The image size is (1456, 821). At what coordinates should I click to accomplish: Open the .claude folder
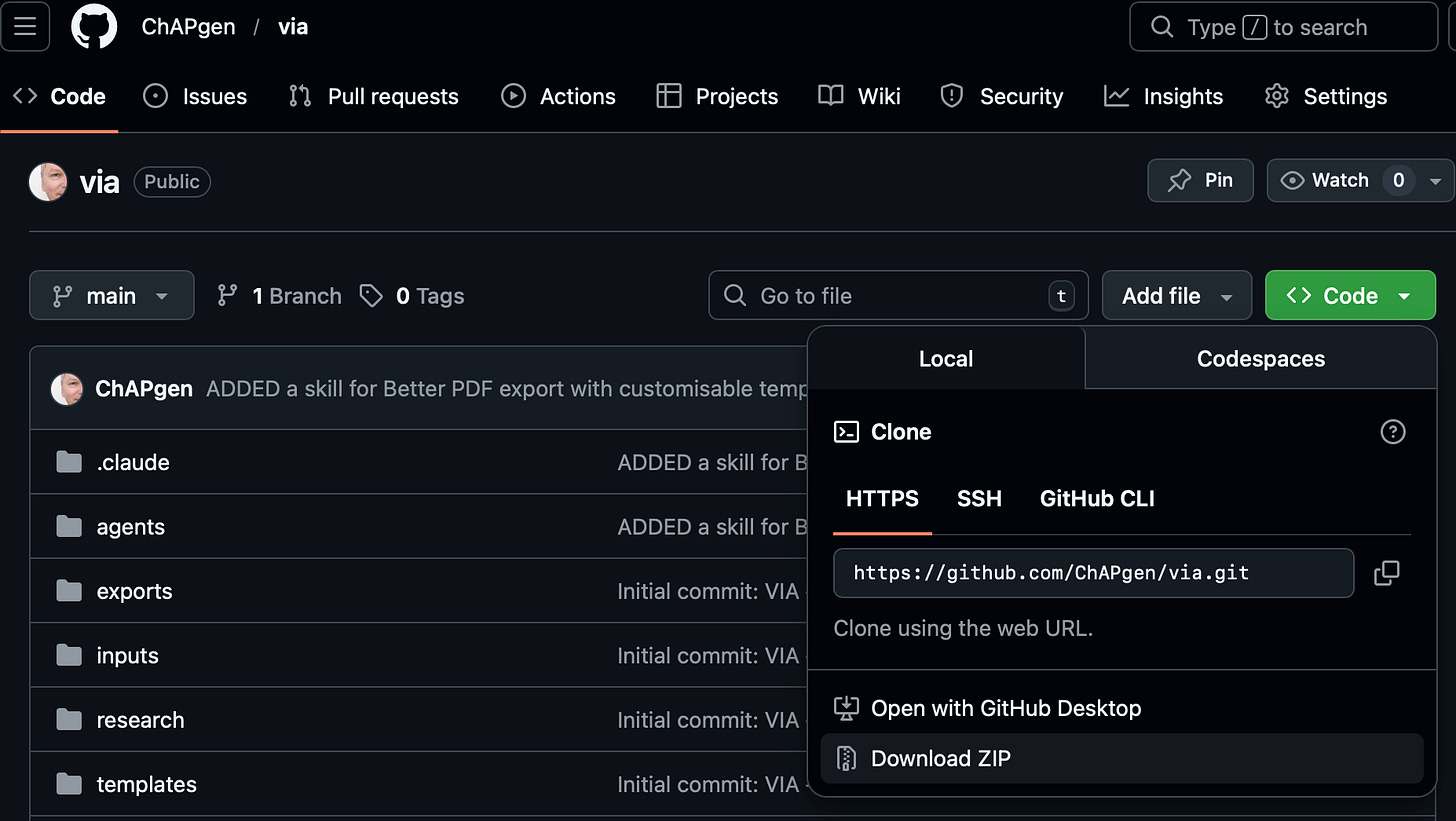(133, 462)
